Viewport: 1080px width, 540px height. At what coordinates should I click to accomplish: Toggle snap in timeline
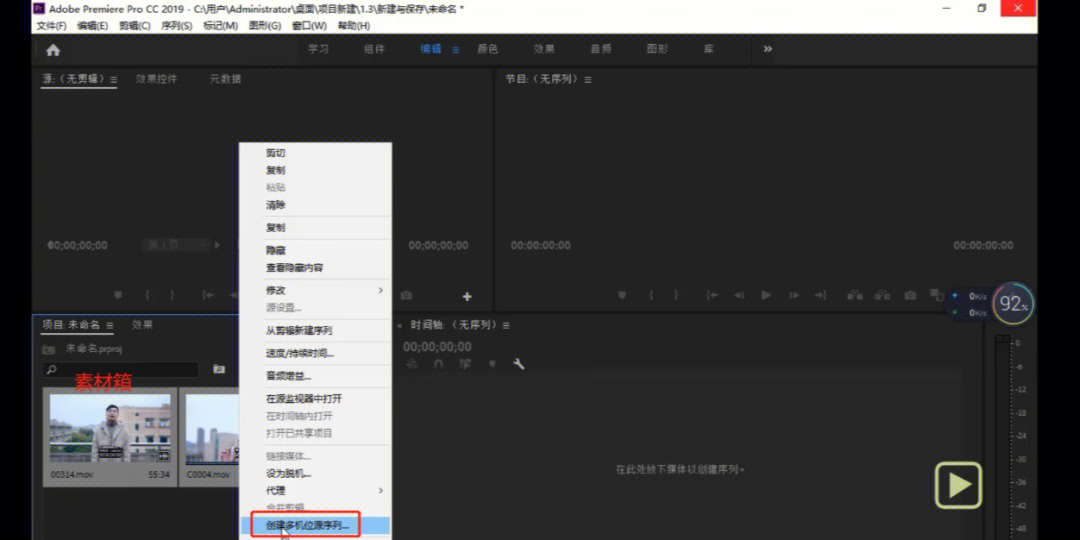coord(438,364)
